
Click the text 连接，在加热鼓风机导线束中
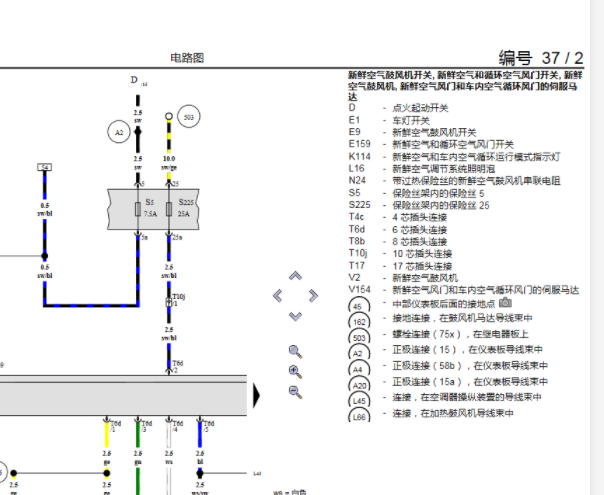point(453,413)
